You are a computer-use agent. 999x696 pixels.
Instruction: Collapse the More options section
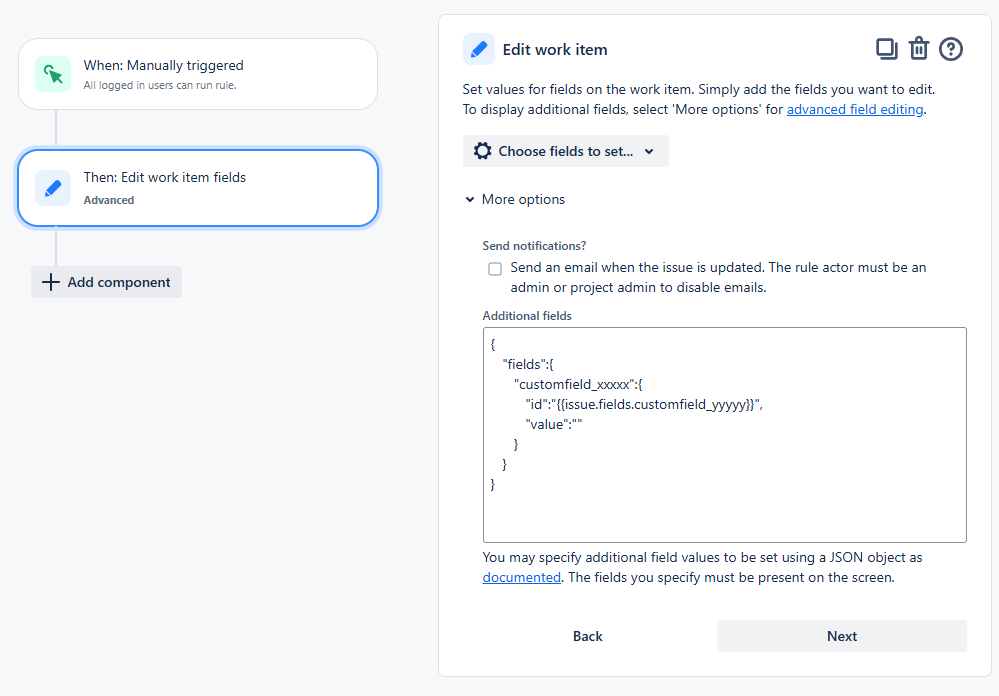(514, 199)
